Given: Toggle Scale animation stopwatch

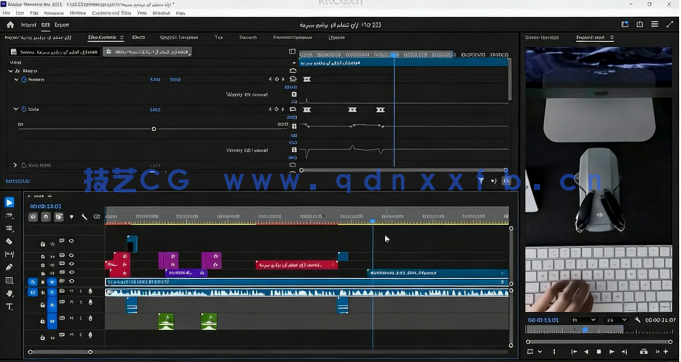Looking at the screenshot, I should tap(24, 109).
